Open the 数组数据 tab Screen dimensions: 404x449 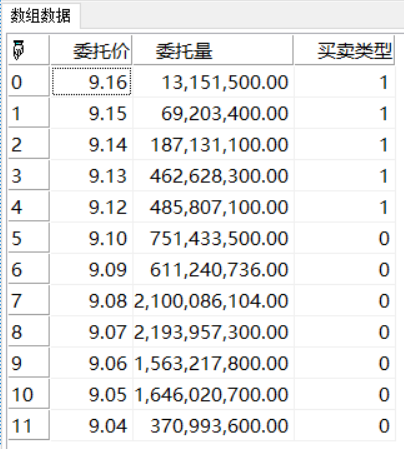[40, 16]
